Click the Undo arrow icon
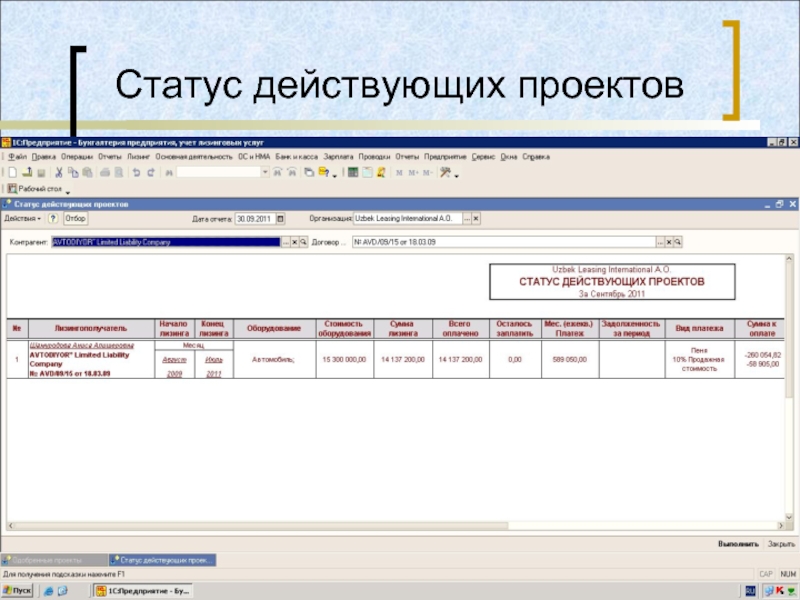 pyautogui.click(x=136, y=172)
